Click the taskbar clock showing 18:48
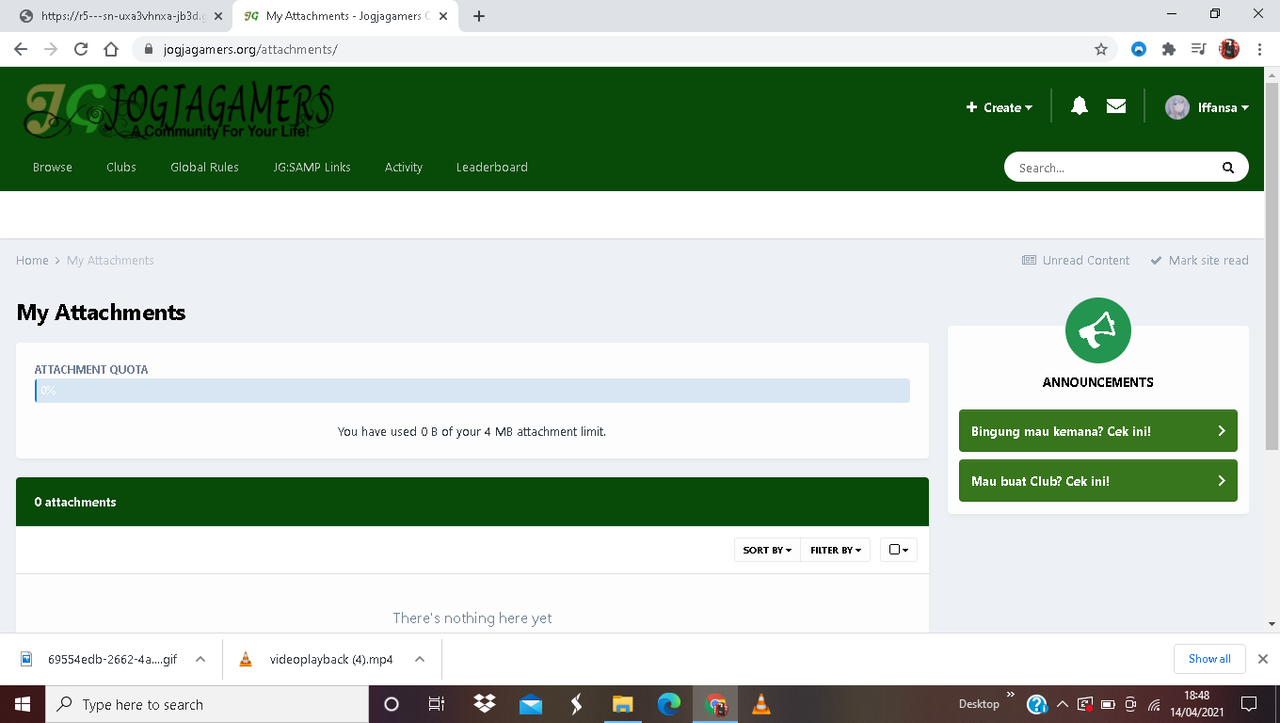The height and width of the screenshot is (723, 1280). click(1197, 704)
